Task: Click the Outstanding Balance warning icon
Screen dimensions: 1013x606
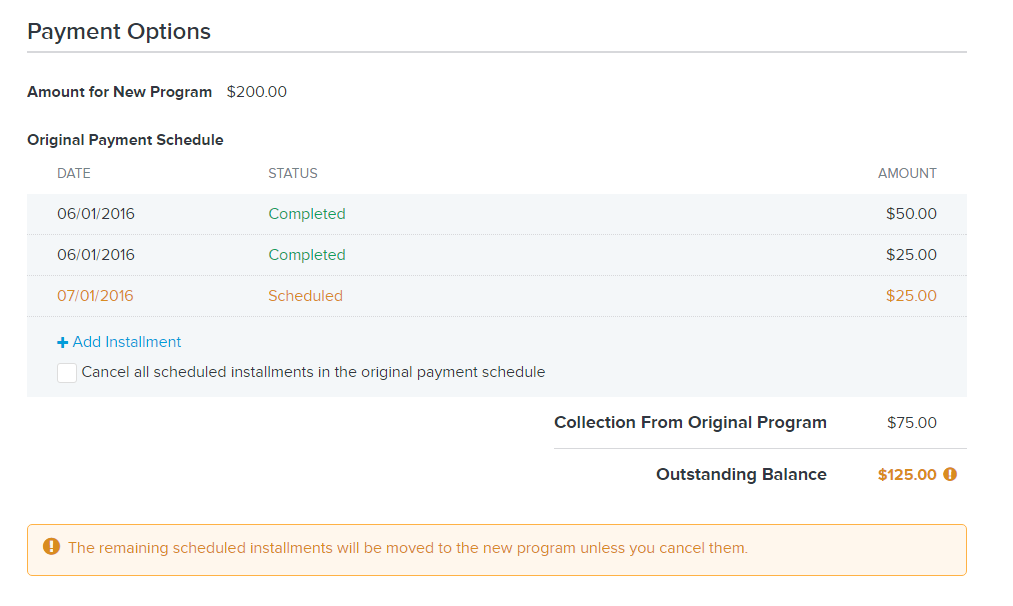Action: 950,474
